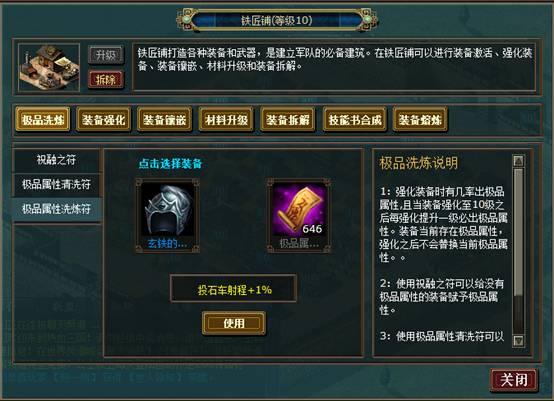
Task: Click the description panel scrollbar thumb
Action: (518, 232)
